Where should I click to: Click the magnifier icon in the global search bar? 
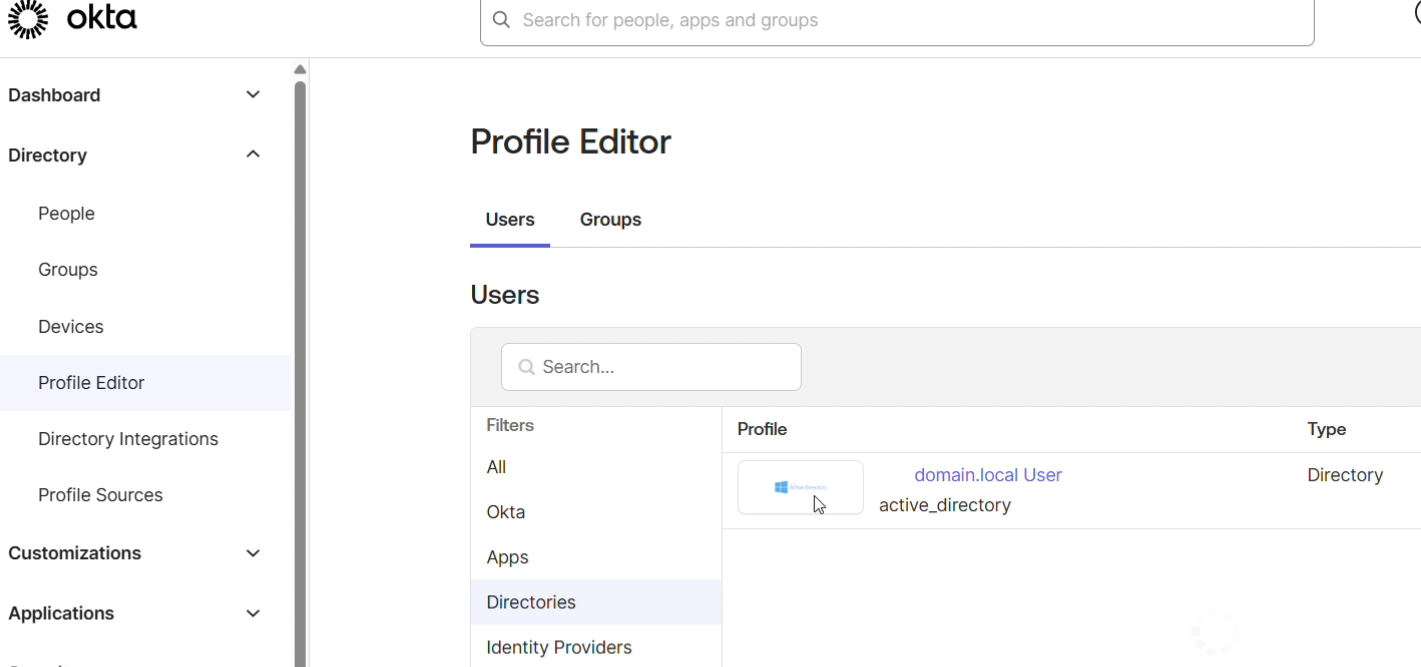pyautogui.click(x=501, y=19)
